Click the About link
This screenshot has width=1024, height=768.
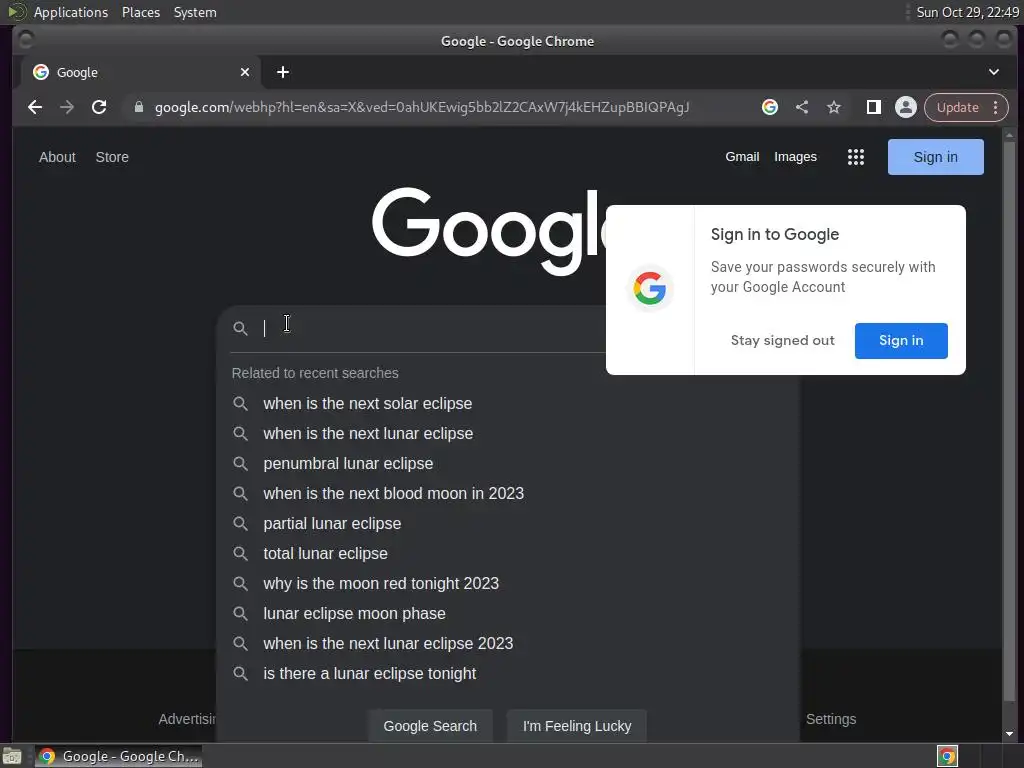57,157
